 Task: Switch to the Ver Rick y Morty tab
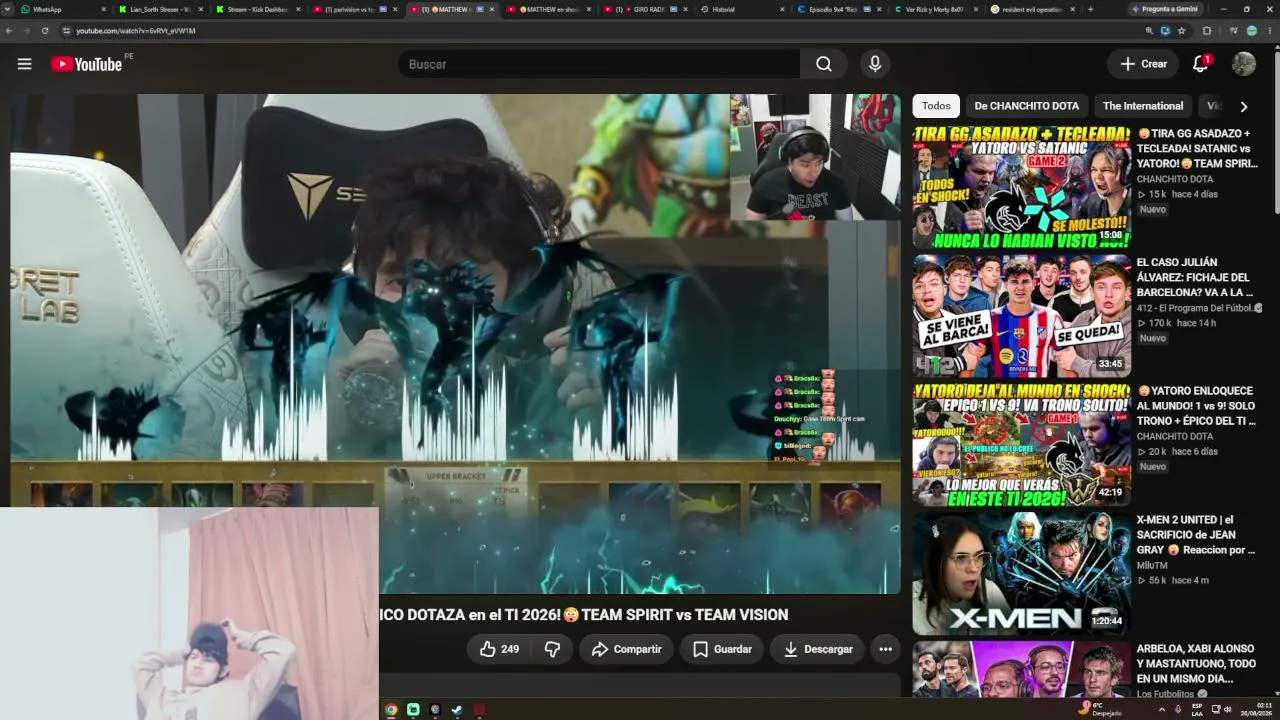(934, 9)
